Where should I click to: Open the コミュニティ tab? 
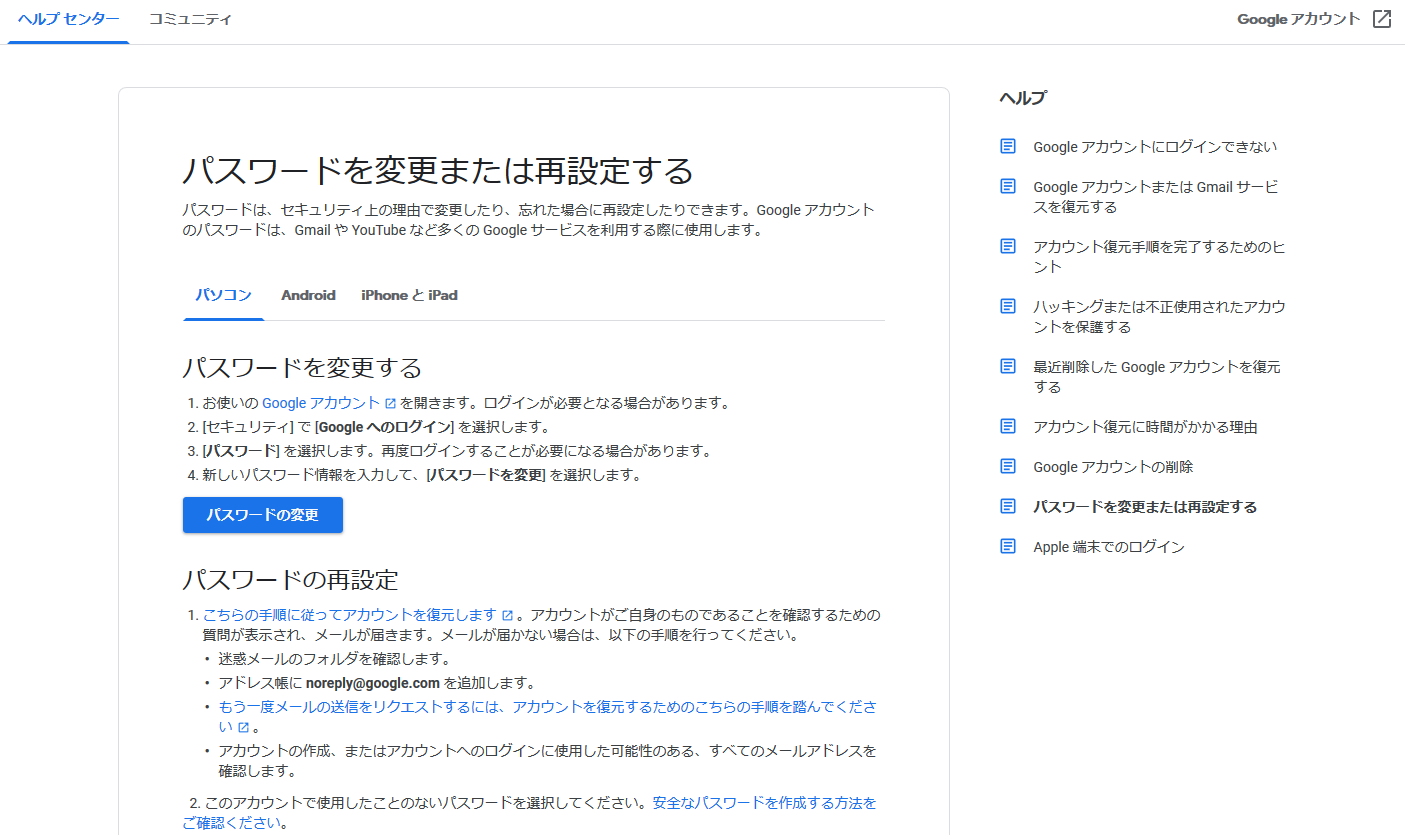coord(190,20)
